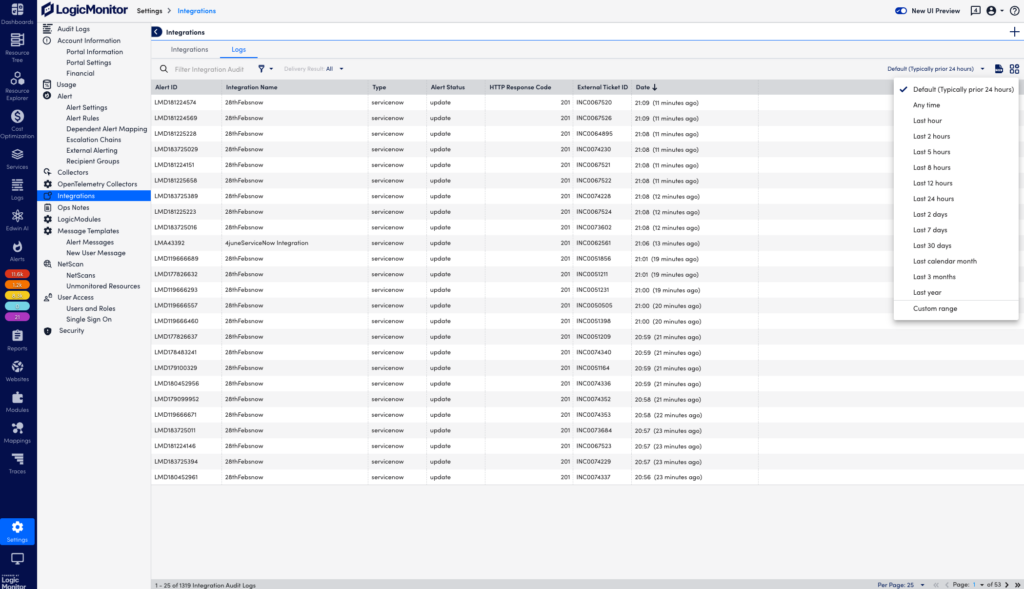The image size is (1024, 589).
Task: Open Users and Roles settings item
Action: pyautogui.click(x=90, y=309)
